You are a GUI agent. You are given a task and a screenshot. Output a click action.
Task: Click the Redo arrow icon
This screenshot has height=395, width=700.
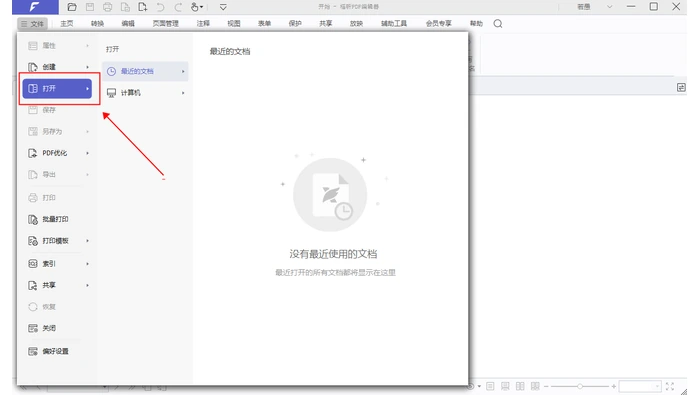point(178,7)
